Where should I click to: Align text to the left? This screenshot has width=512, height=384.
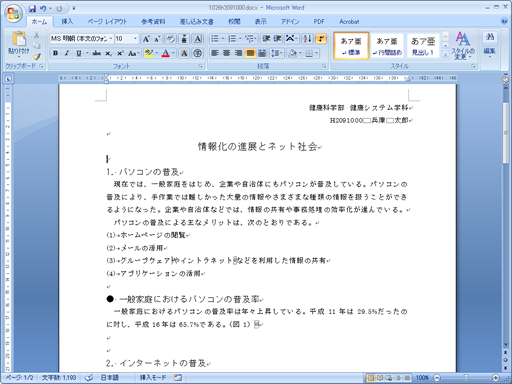point(215,53)
